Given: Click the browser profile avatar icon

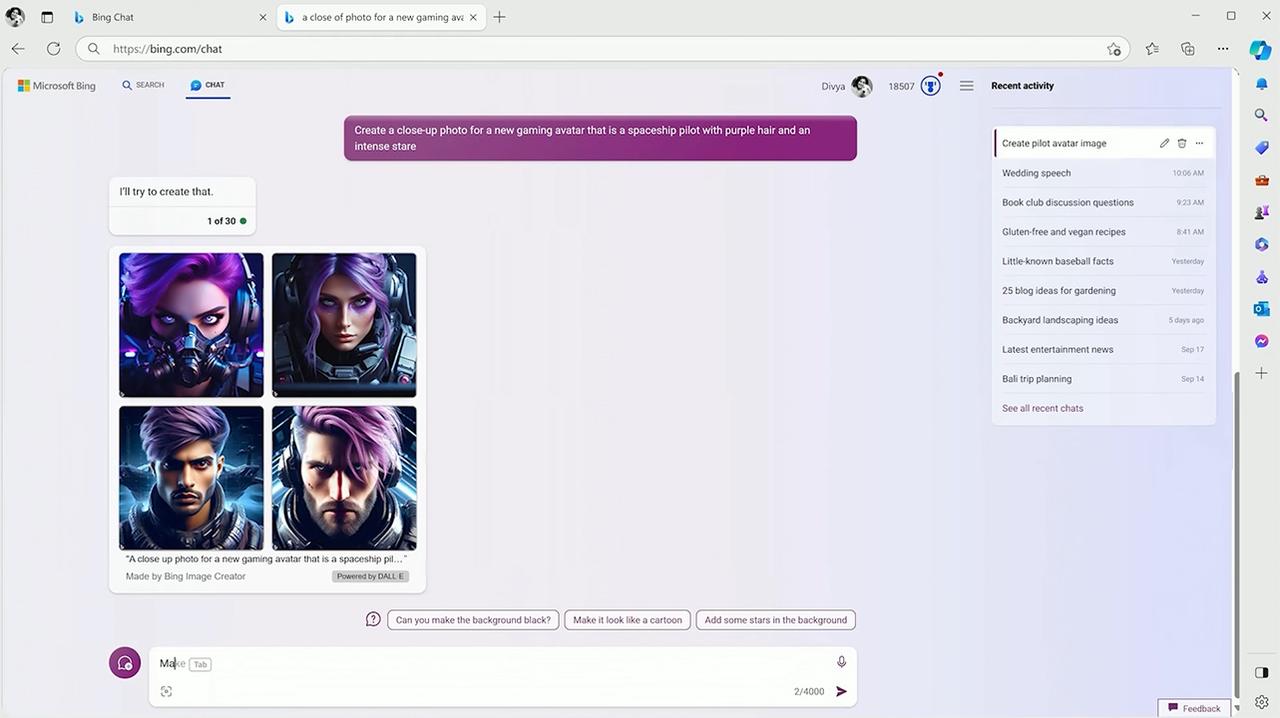Looking at the screenshot, I should click(15, 17).
